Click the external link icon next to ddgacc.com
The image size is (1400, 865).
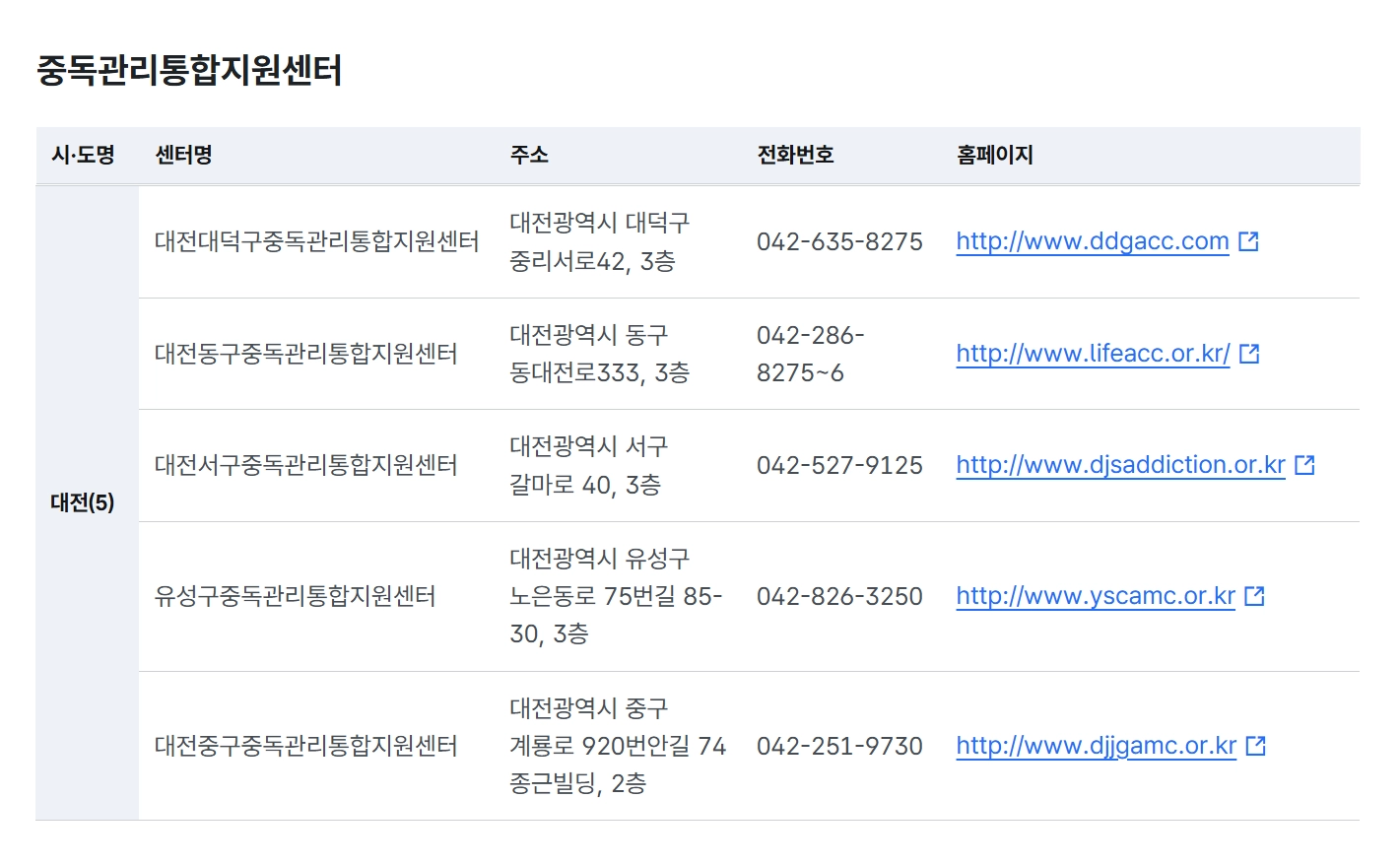[x=1249, y=239]
